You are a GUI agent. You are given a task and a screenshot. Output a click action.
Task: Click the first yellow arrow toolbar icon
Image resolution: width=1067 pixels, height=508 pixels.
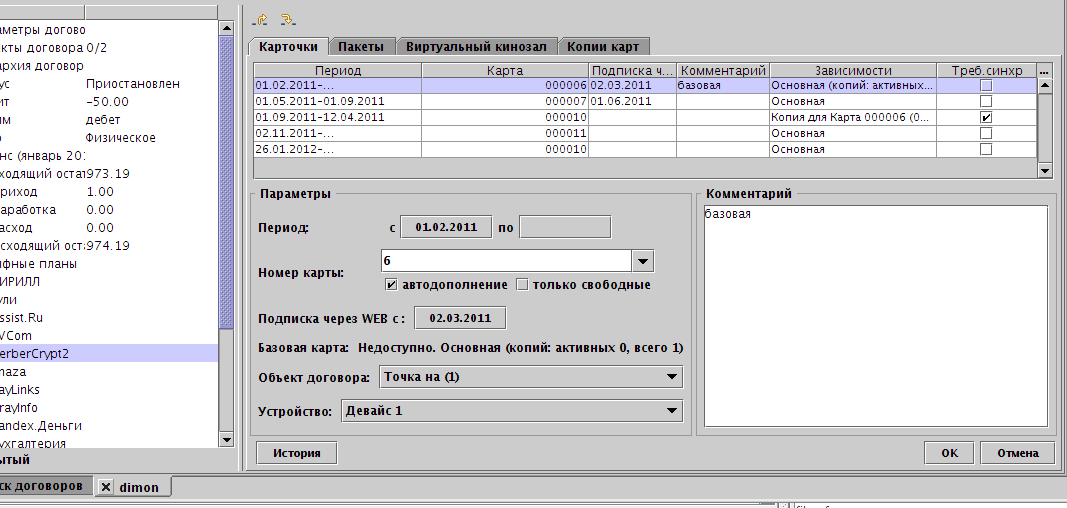coord(262,19)
